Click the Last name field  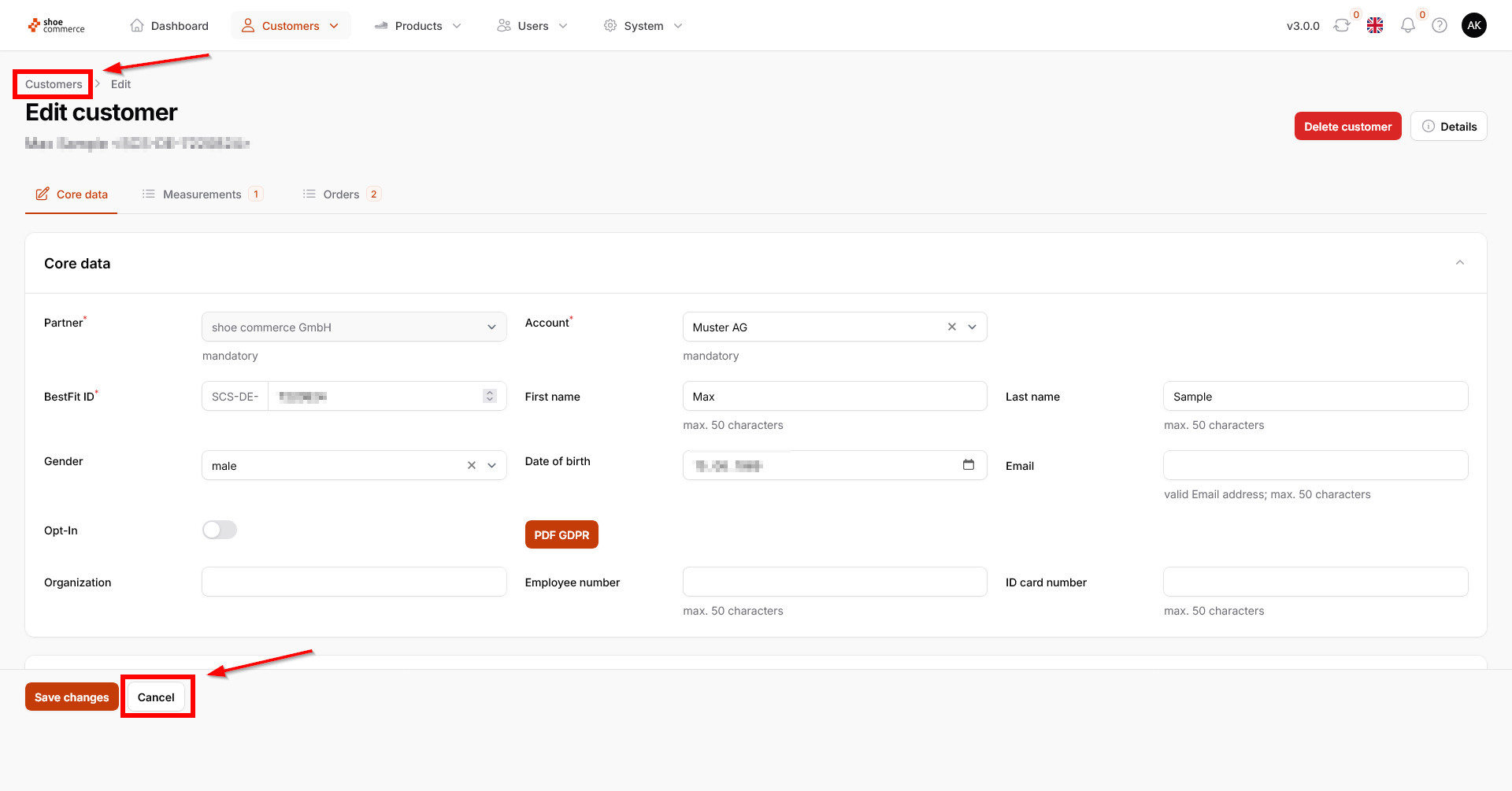coord(1315,397)
